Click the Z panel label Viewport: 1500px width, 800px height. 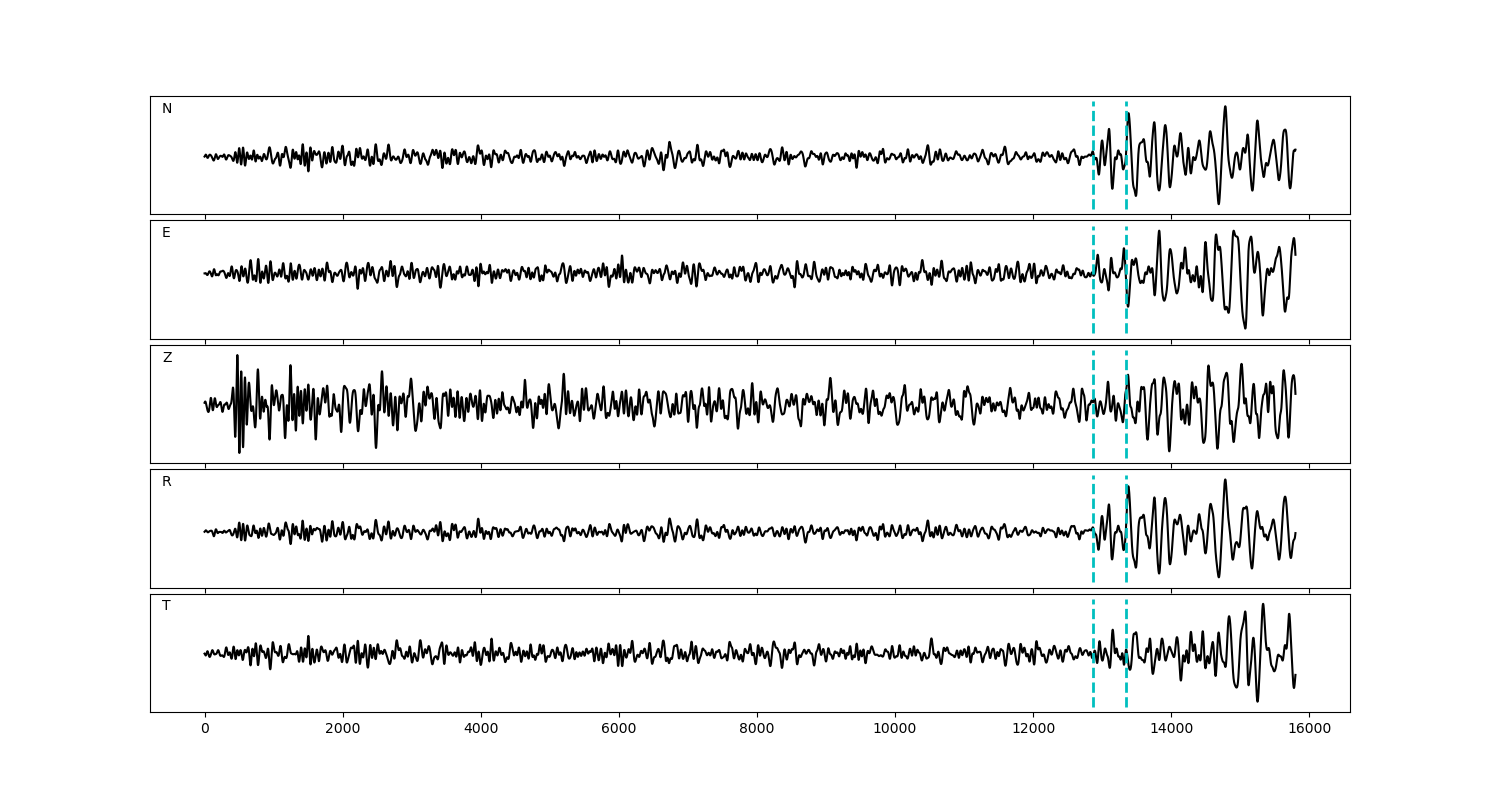click(167, 358)
